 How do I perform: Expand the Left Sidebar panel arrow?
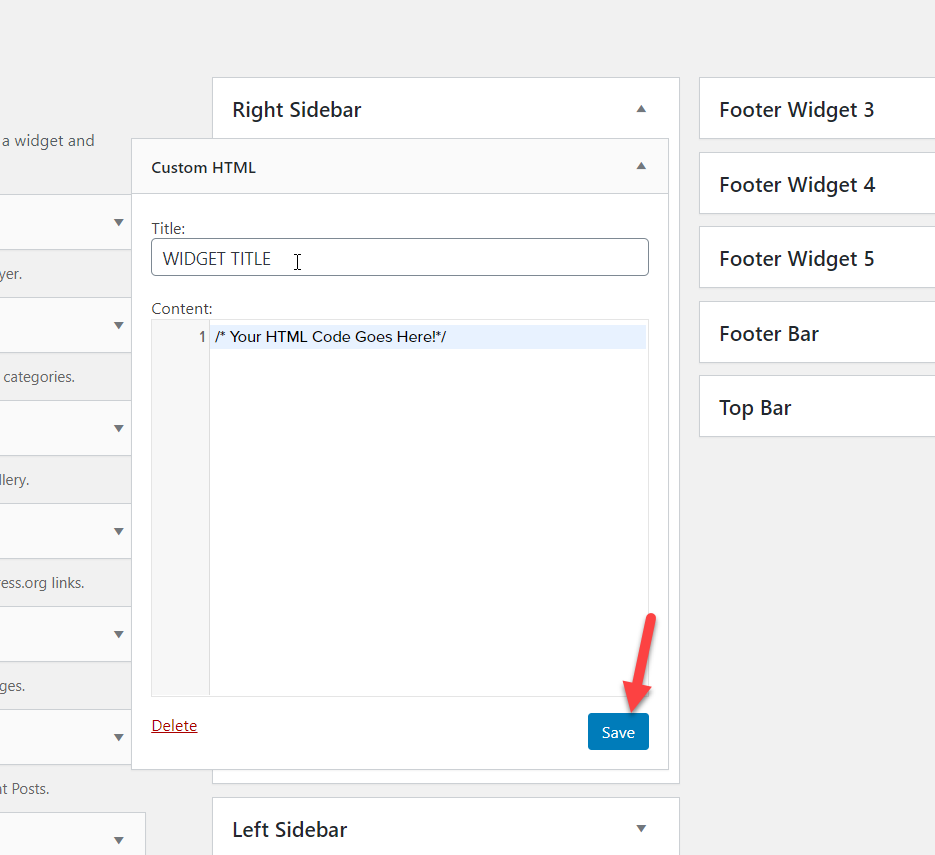pyautogui.click(x=641, y=828)
